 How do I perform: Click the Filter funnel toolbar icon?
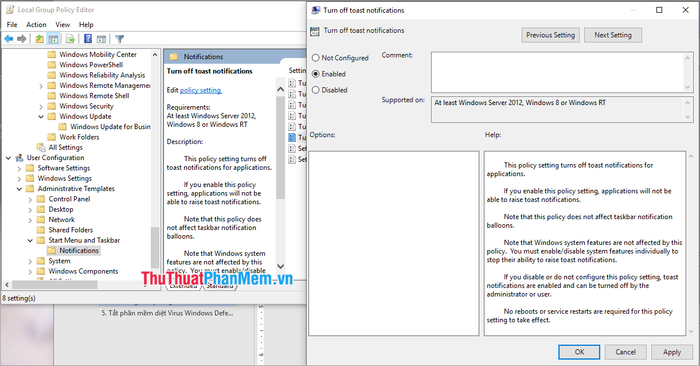point(119,39)
